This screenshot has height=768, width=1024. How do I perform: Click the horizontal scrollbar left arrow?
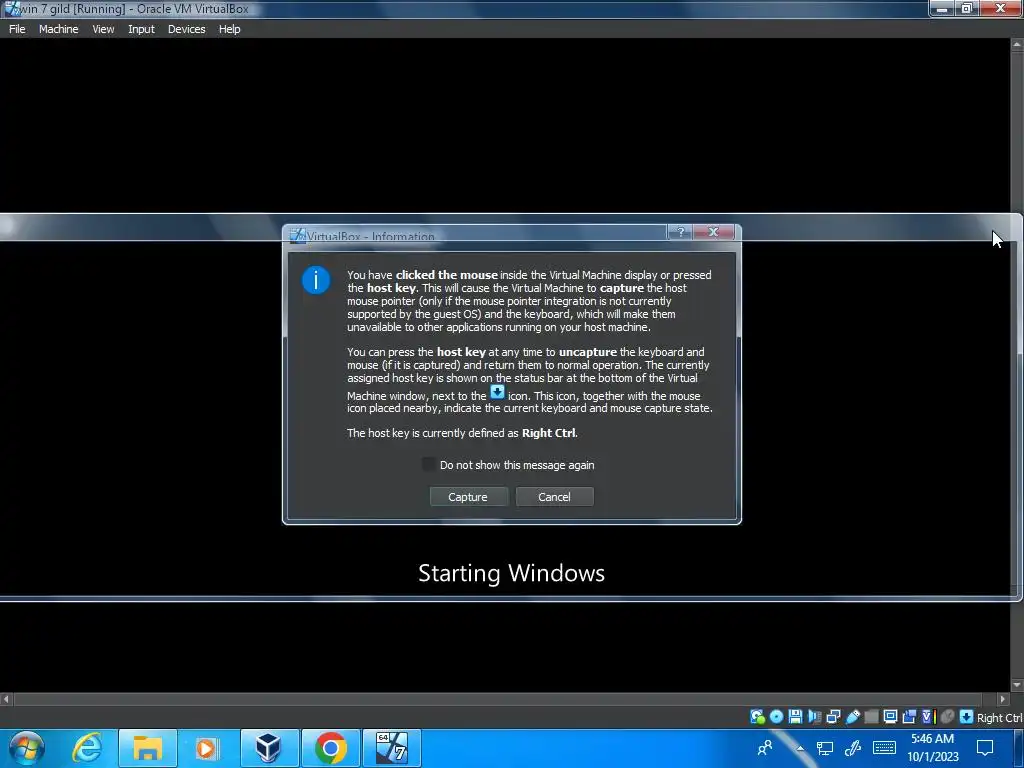click(6, 699)
